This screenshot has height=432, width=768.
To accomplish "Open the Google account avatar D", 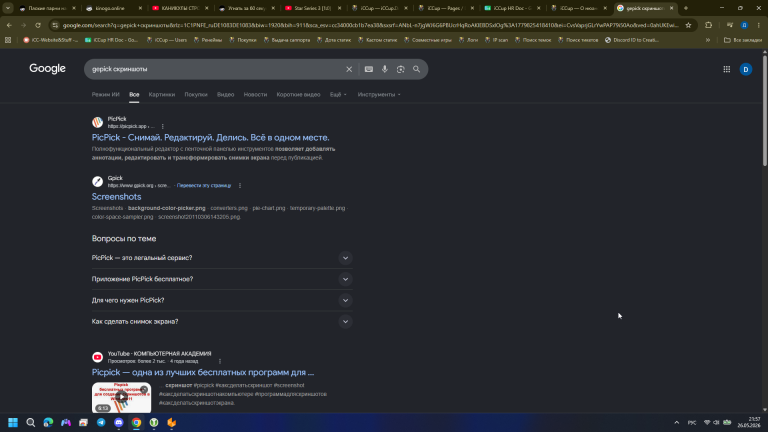I will pyautogui.click(x=745, y=70).
